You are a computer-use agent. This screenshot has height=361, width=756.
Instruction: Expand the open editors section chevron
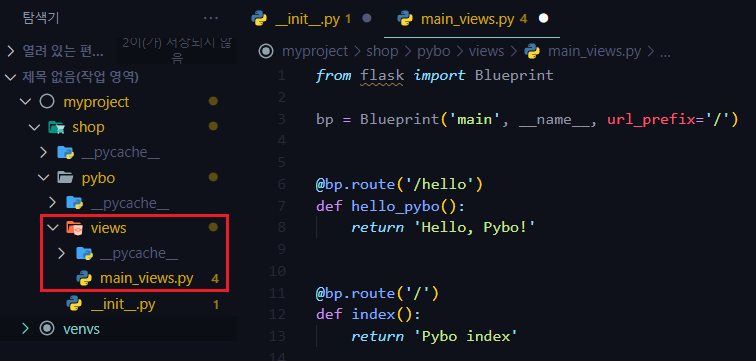coord(11,51)
